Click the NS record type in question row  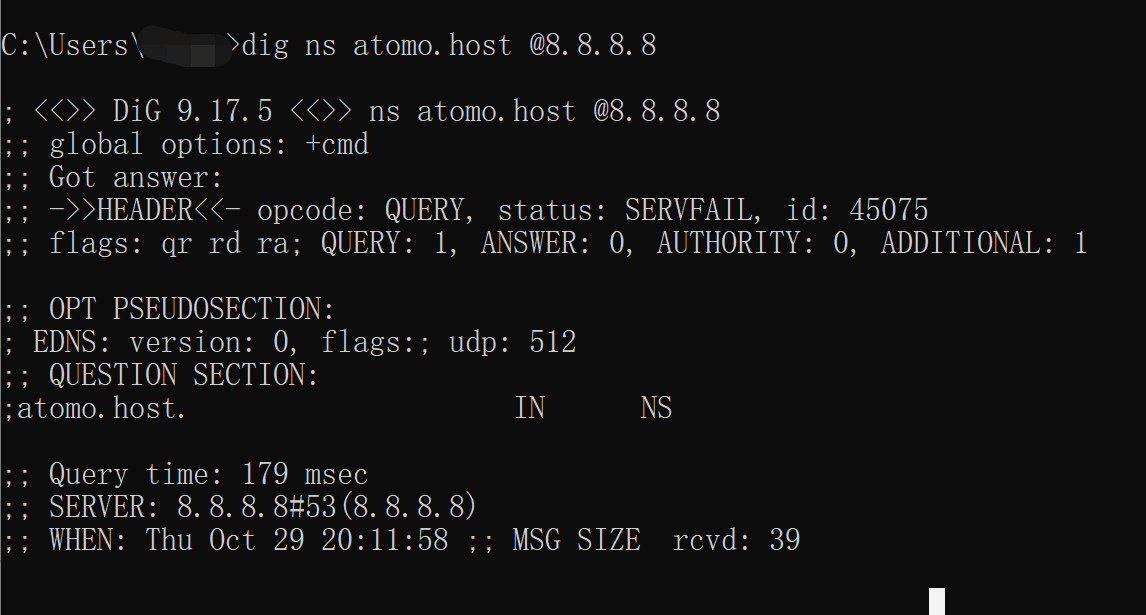tap(656, 408)
